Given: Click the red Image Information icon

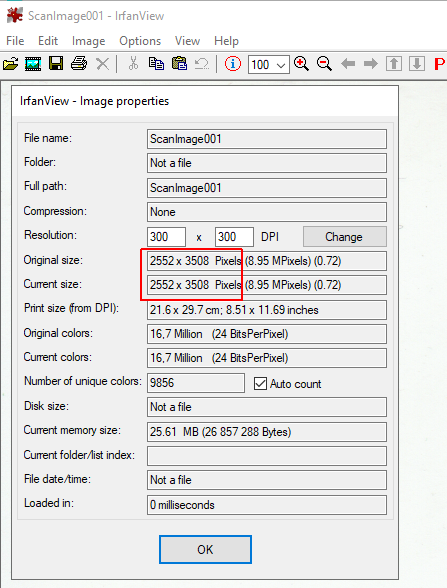Looking at the screenshot, I should coord(233,64).
